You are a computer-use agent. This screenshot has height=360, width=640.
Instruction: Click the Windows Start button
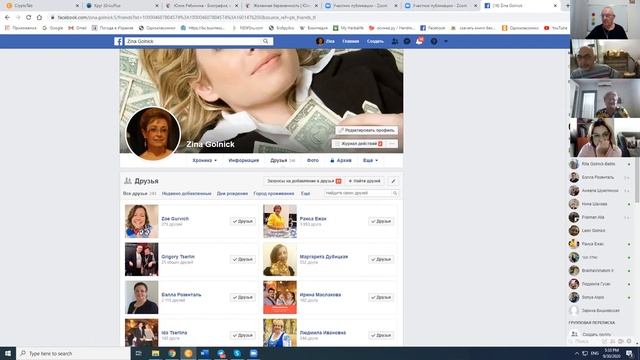(x=8, y=353)
